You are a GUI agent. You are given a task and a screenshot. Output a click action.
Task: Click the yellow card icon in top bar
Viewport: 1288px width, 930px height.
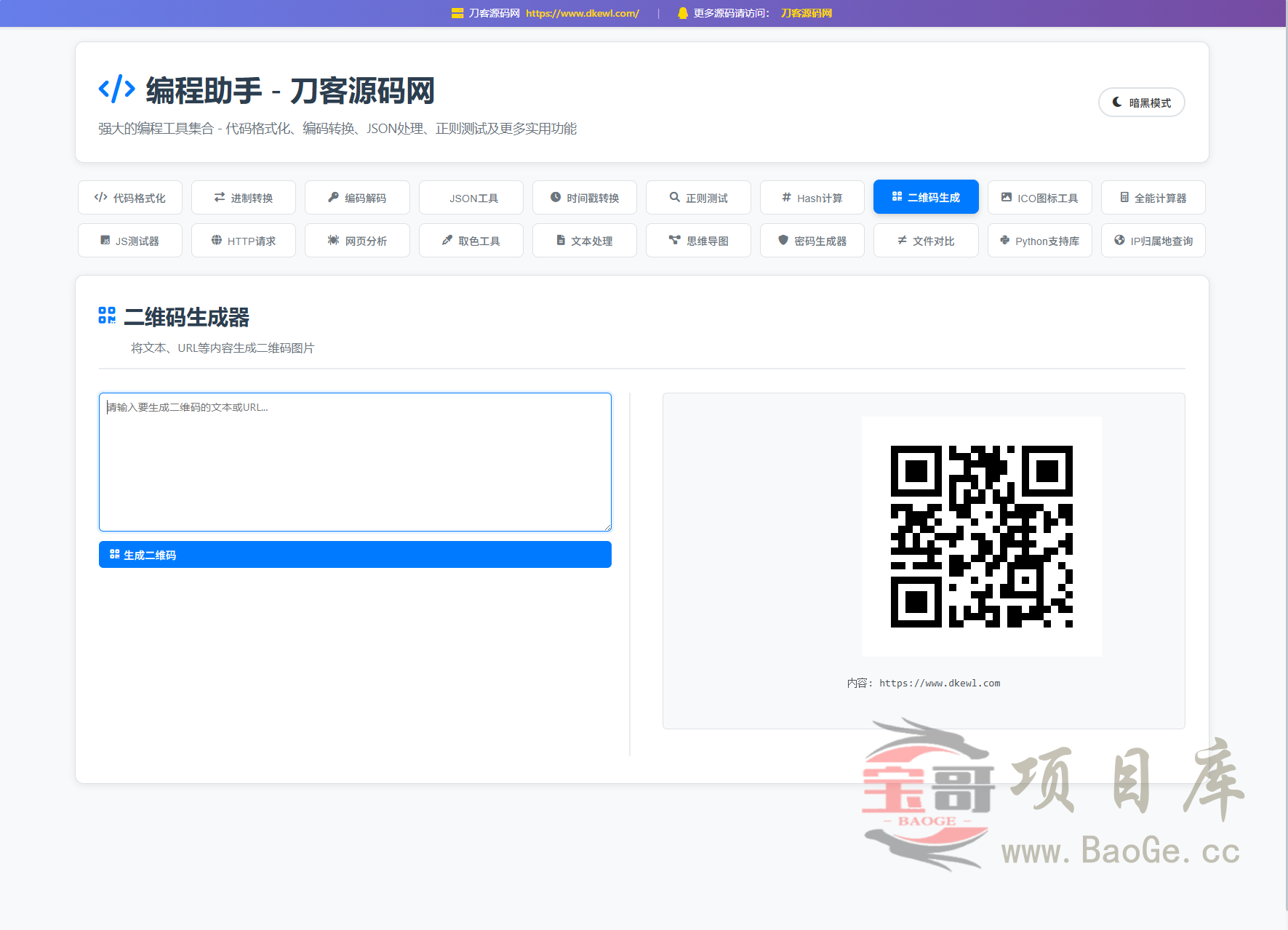coord(457,13)
